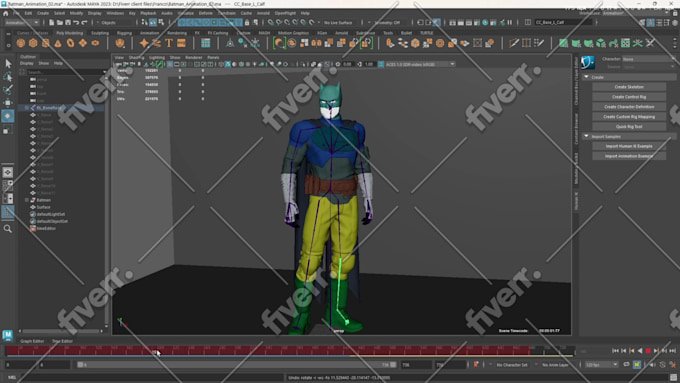Click the Open Scene folder icon
Image resolution: width=680 pixels, height=383 pixels.
pos(59,22)
